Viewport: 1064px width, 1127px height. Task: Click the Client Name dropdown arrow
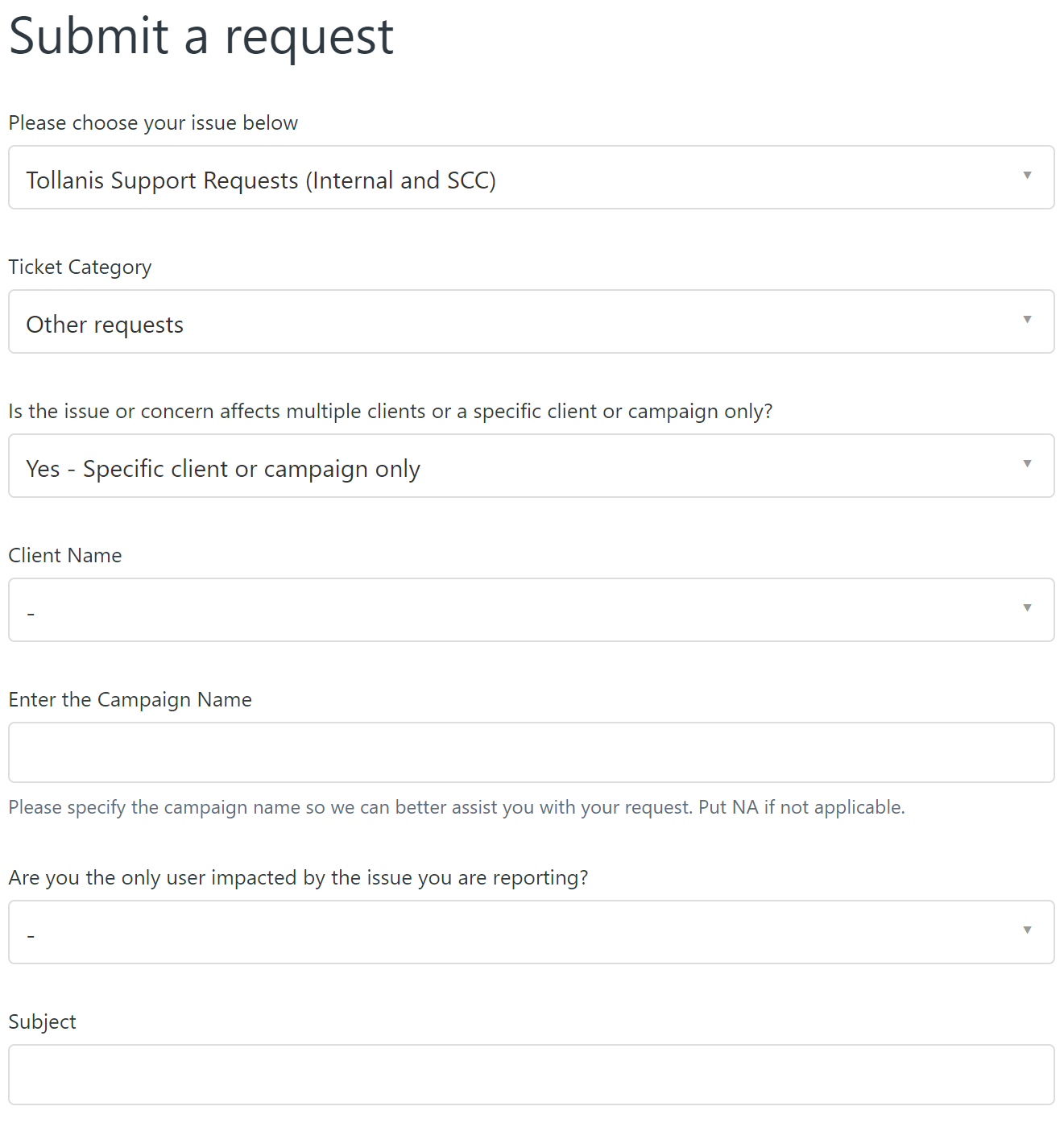coord(1027,608)
